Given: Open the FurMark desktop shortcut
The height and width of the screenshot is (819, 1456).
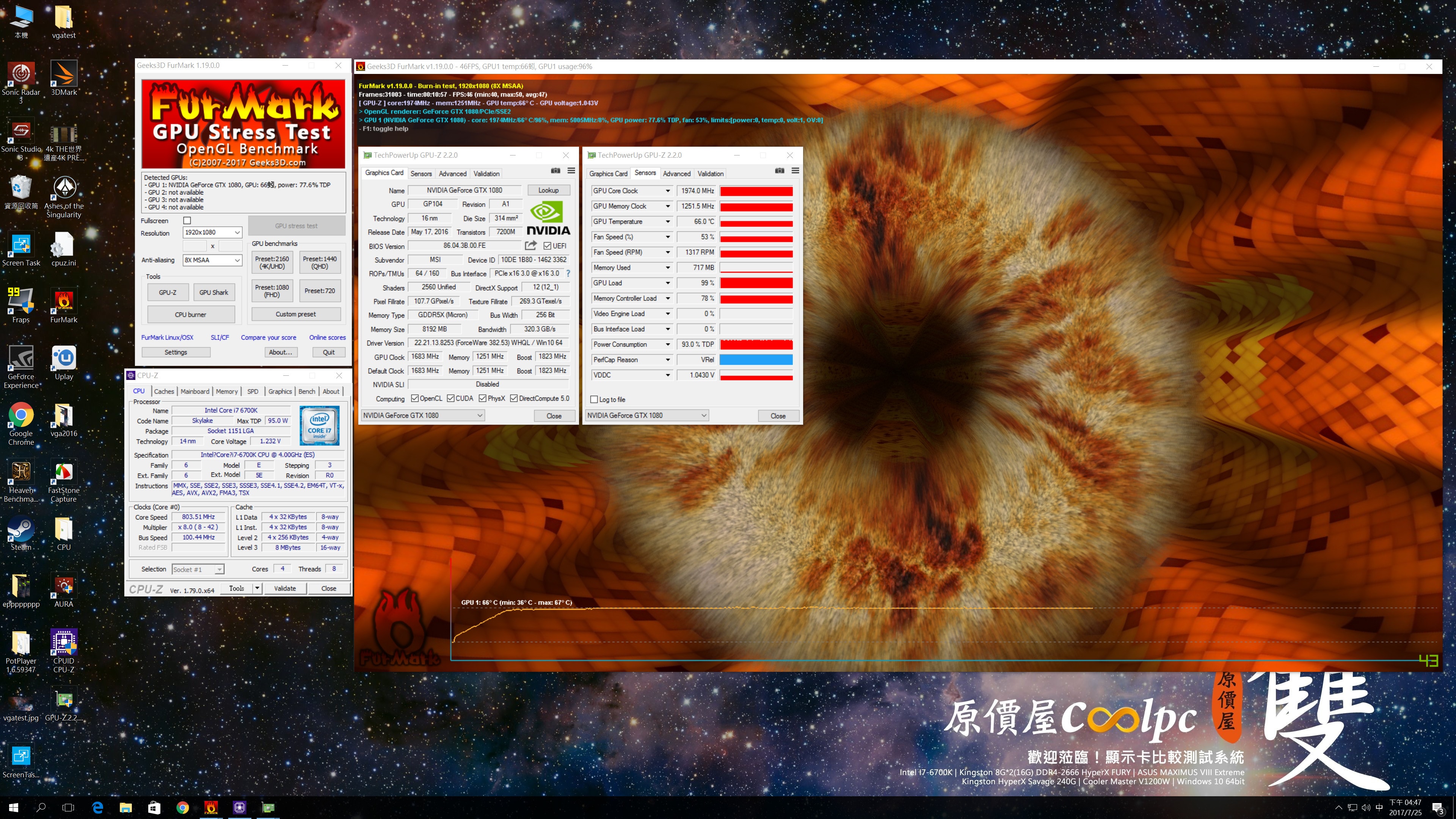Looking at the screenshot, I should 64,306.
